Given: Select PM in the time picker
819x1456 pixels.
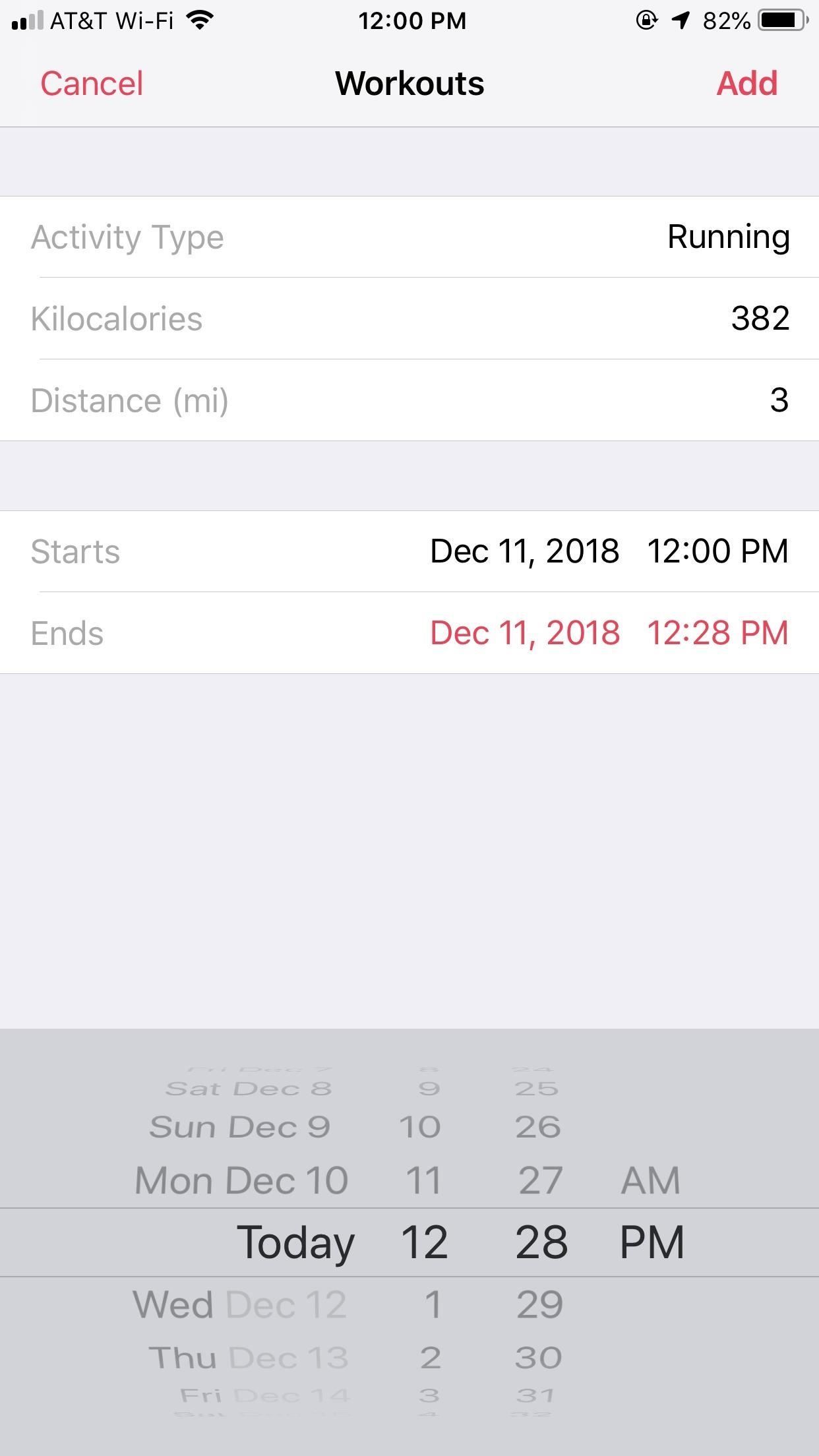Looking at the screenshot, I should pos(652,1242).
